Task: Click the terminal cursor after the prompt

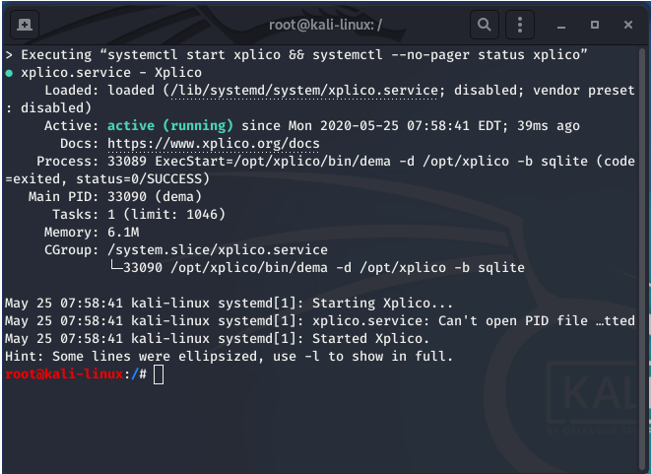Action: (x=159, y=374)
